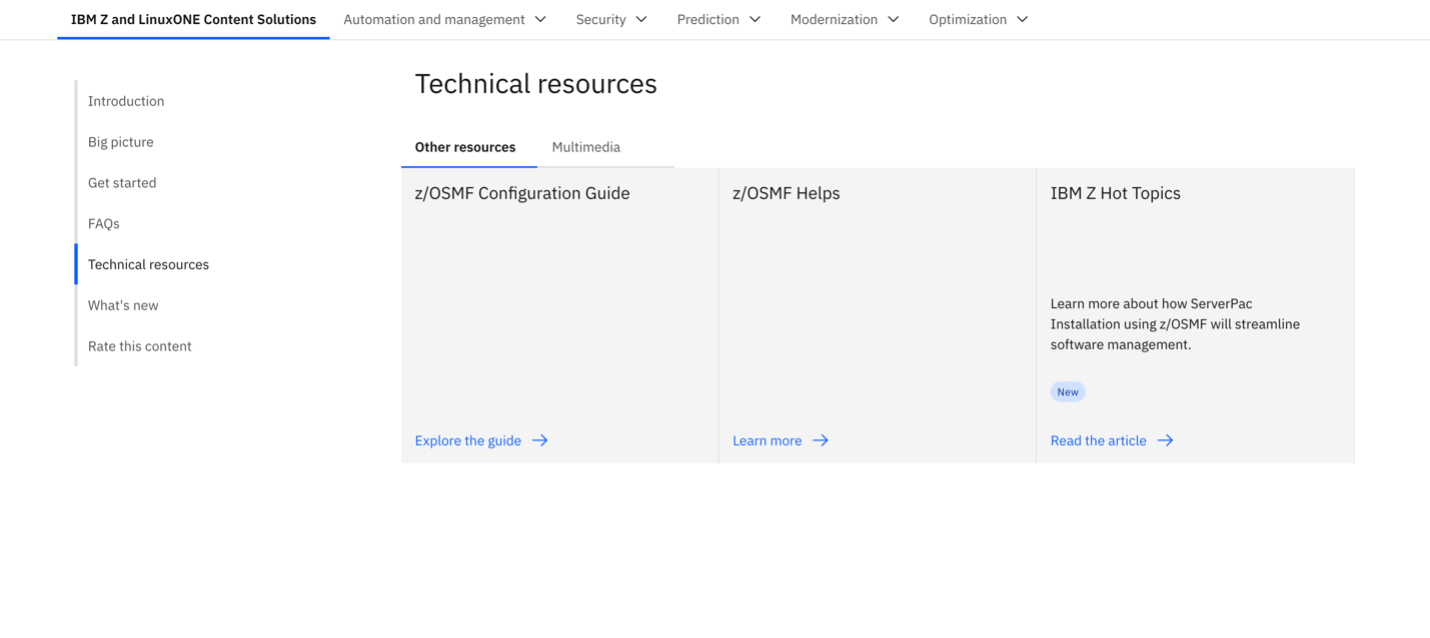Expand the Modernization menu
Viewport: 1430px width, 638px height.
(845, 19)
